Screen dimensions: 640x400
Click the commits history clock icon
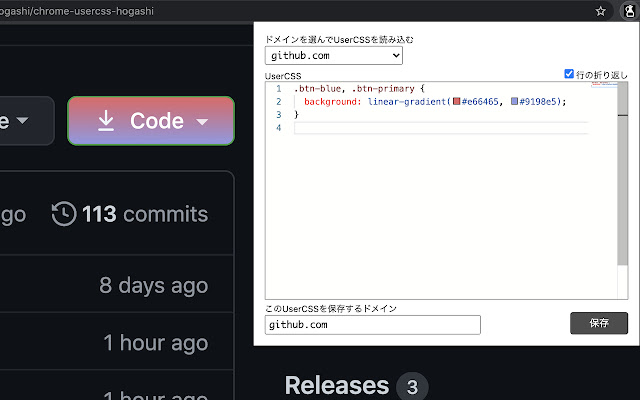[64, 214]
